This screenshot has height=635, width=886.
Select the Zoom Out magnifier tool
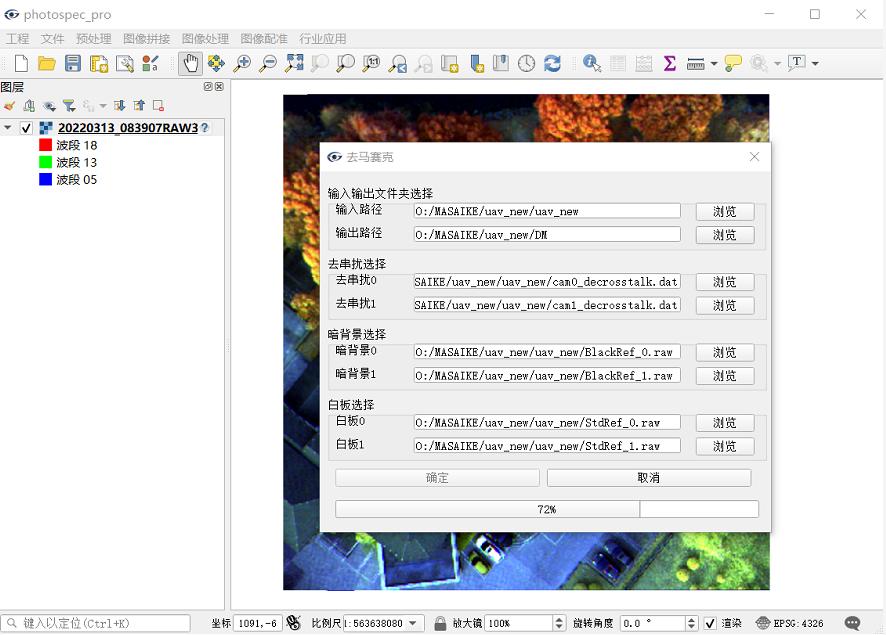(x=268, y=63)
